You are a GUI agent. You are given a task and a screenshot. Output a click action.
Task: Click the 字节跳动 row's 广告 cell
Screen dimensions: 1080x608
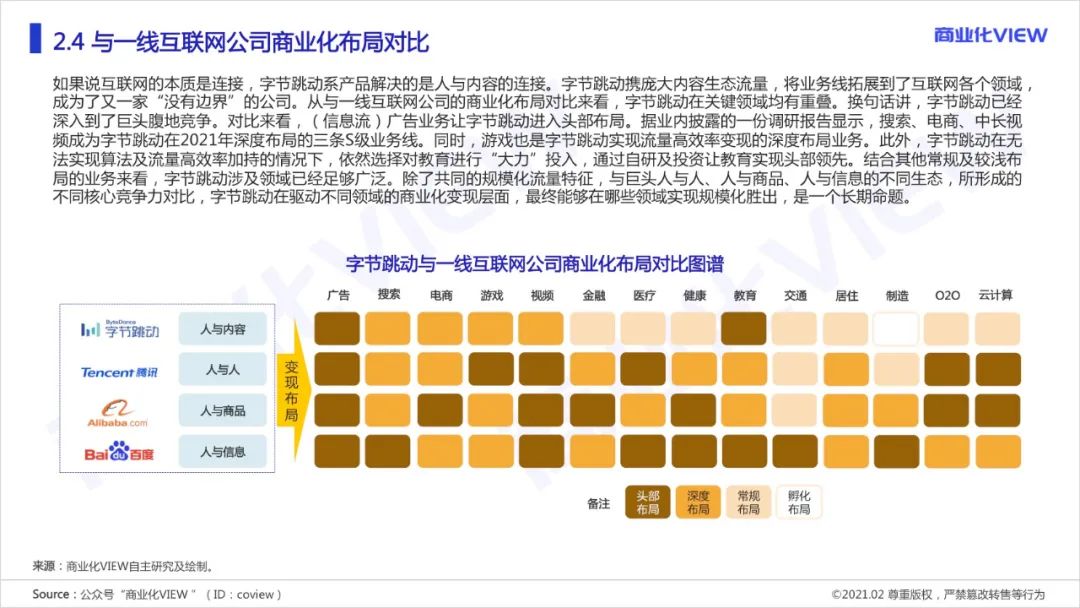[x=337, y=328]
